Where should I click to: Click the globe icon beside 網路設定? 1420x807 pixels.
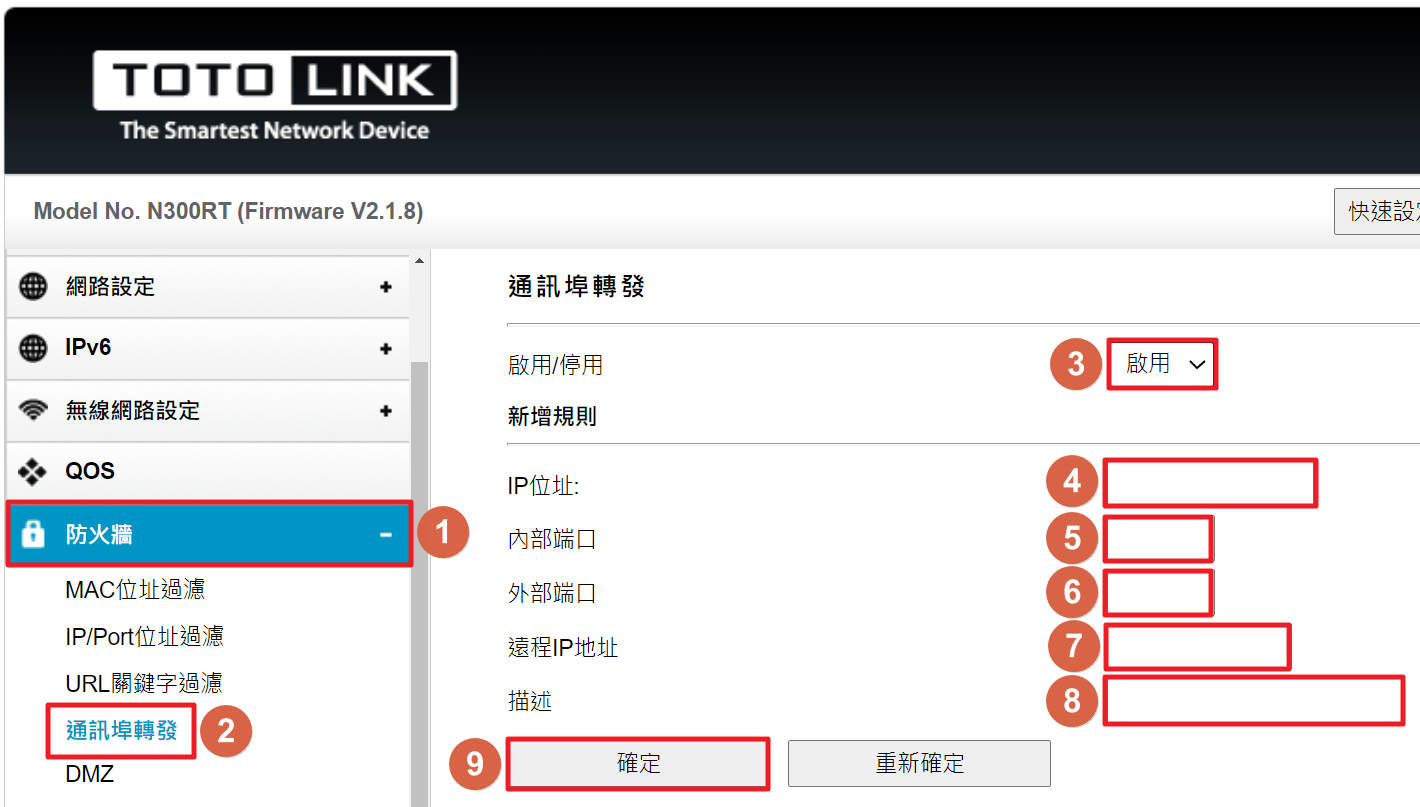coord(33,287)
